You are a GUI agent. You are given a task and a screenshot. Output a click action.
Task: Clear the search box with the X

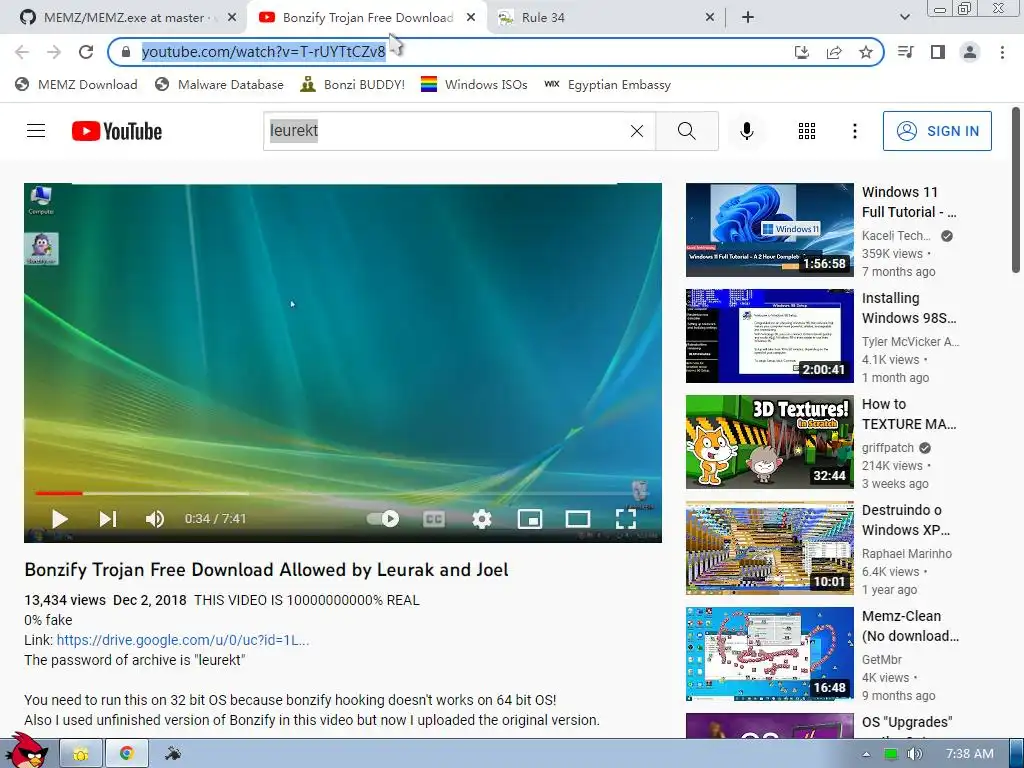(x=637, y=131)
